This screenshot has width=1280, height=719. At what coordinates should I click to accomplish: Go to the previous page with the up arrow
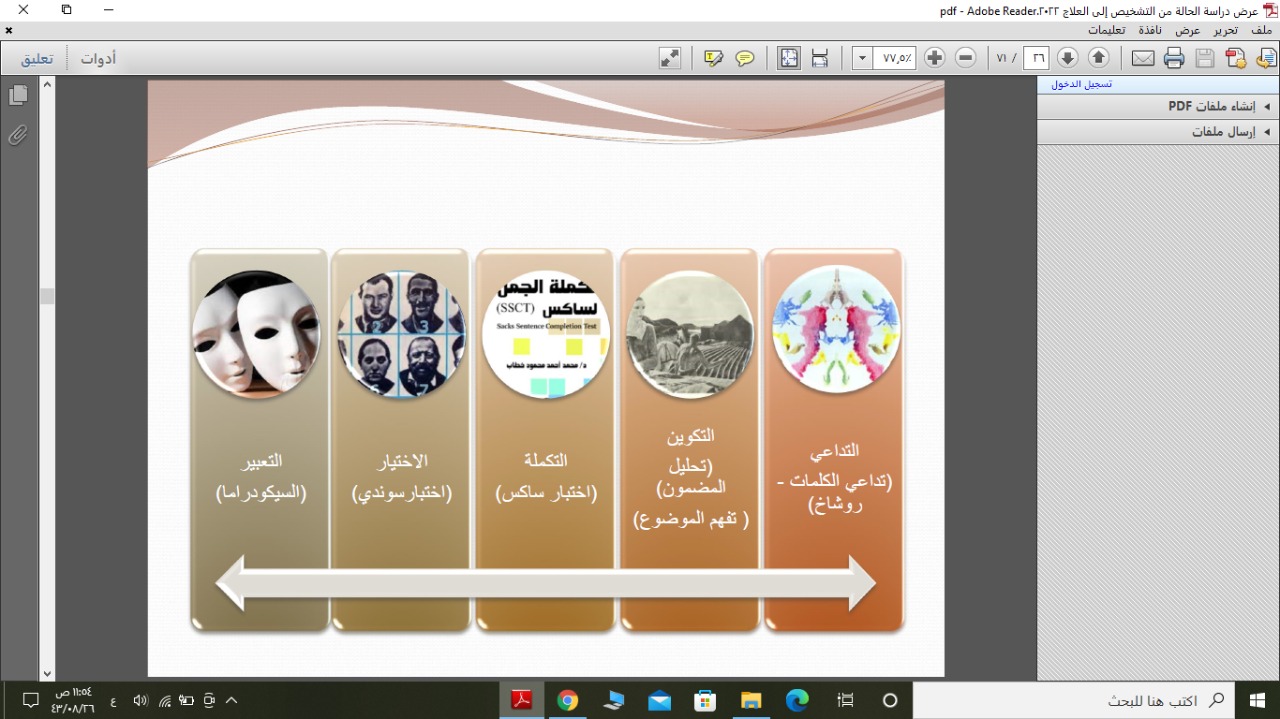coord(1098,58)
